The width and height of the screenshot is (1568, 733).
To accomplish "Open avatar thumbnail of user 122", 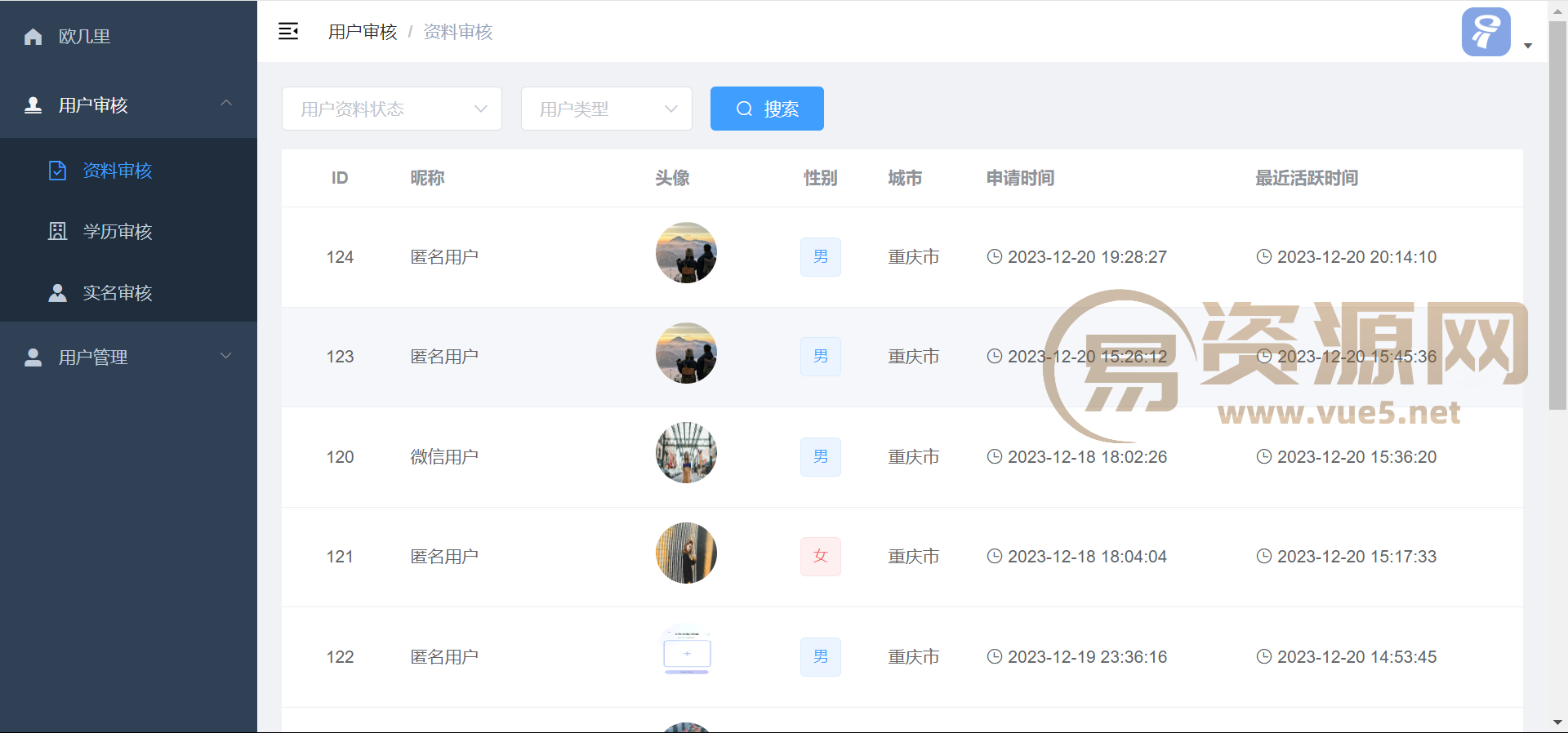I will pyautogui.click(x=686, y=653).
